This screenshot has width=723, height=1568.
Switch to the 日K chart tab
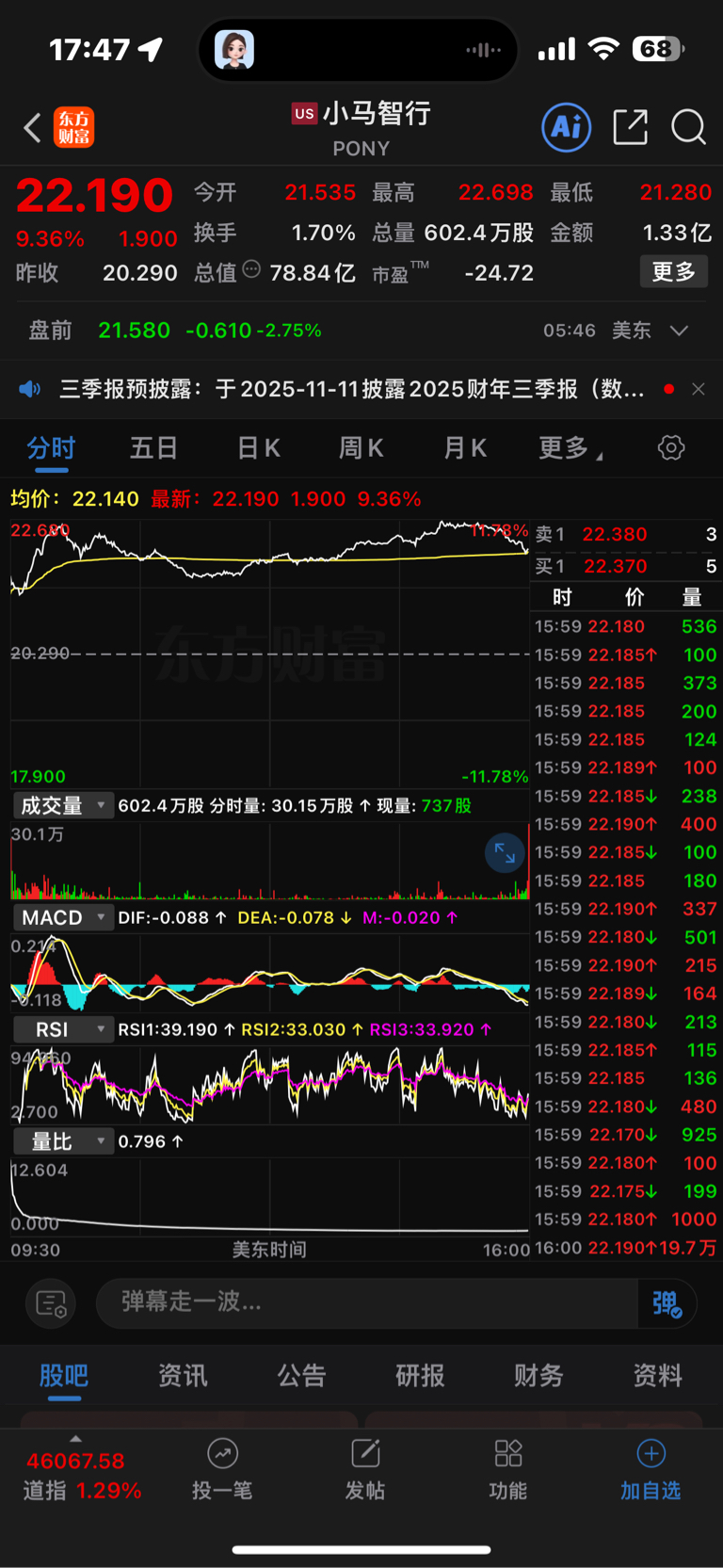tap(258, 448)
